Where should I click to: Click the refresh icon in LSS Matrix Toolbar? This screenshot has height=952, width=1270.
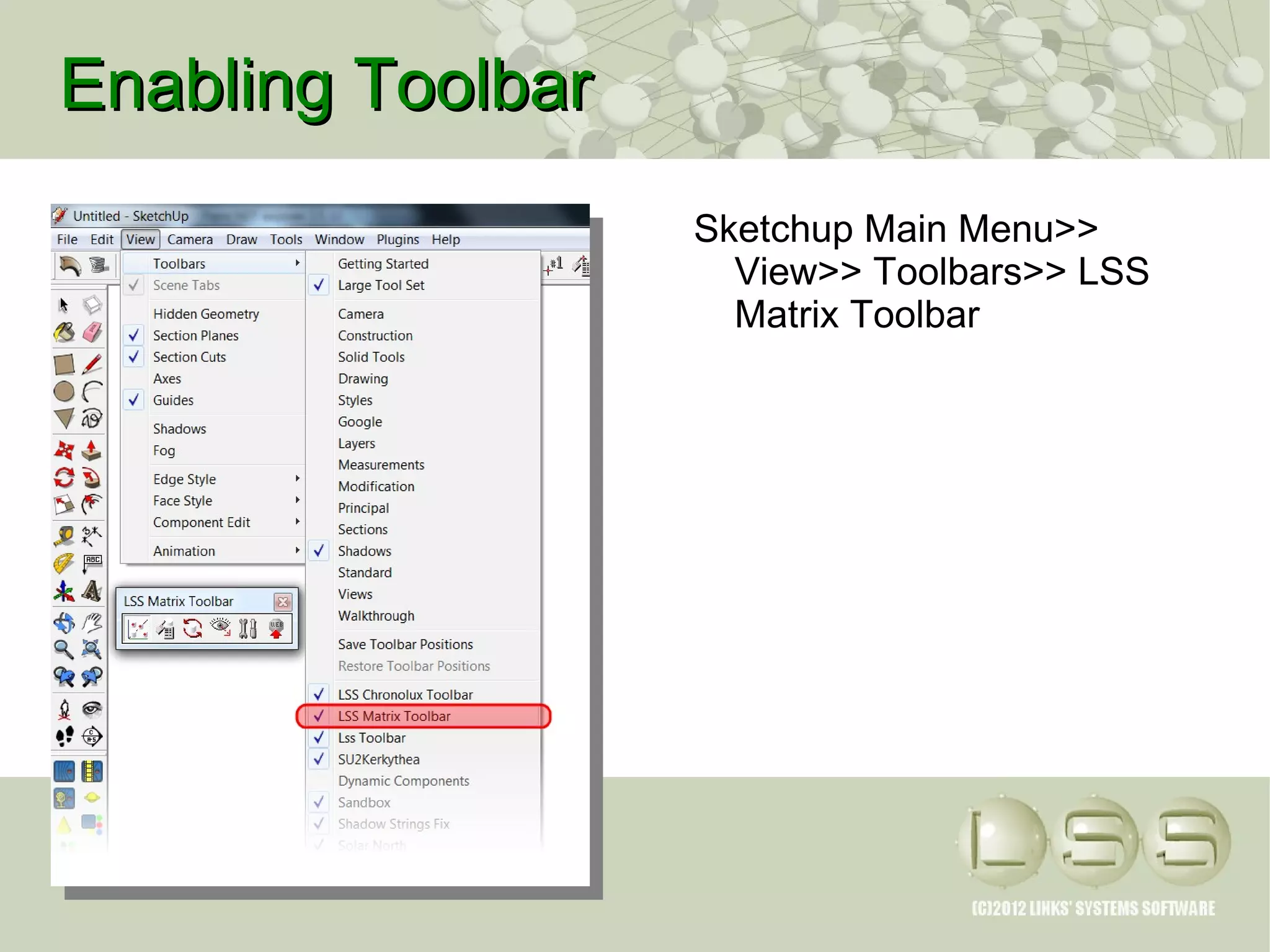[193, 629]
